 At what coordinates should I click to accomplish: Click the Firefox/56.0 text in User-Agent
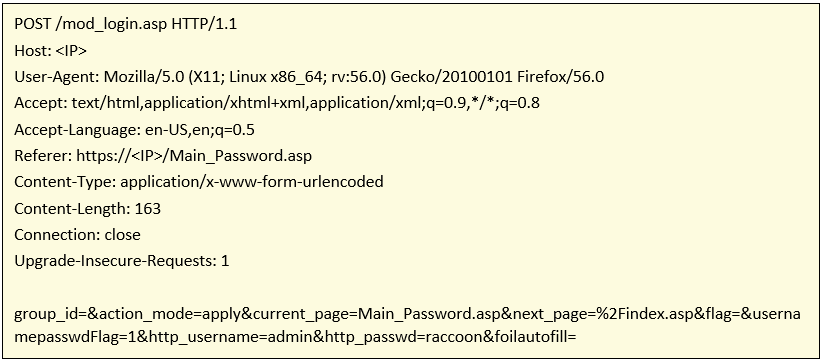point(561,77)
